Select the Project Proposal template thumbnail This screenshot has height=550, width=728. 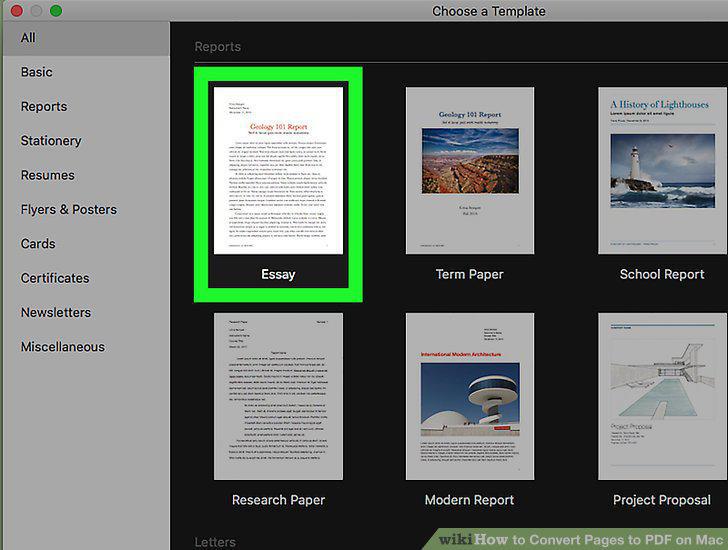[663, 396]
